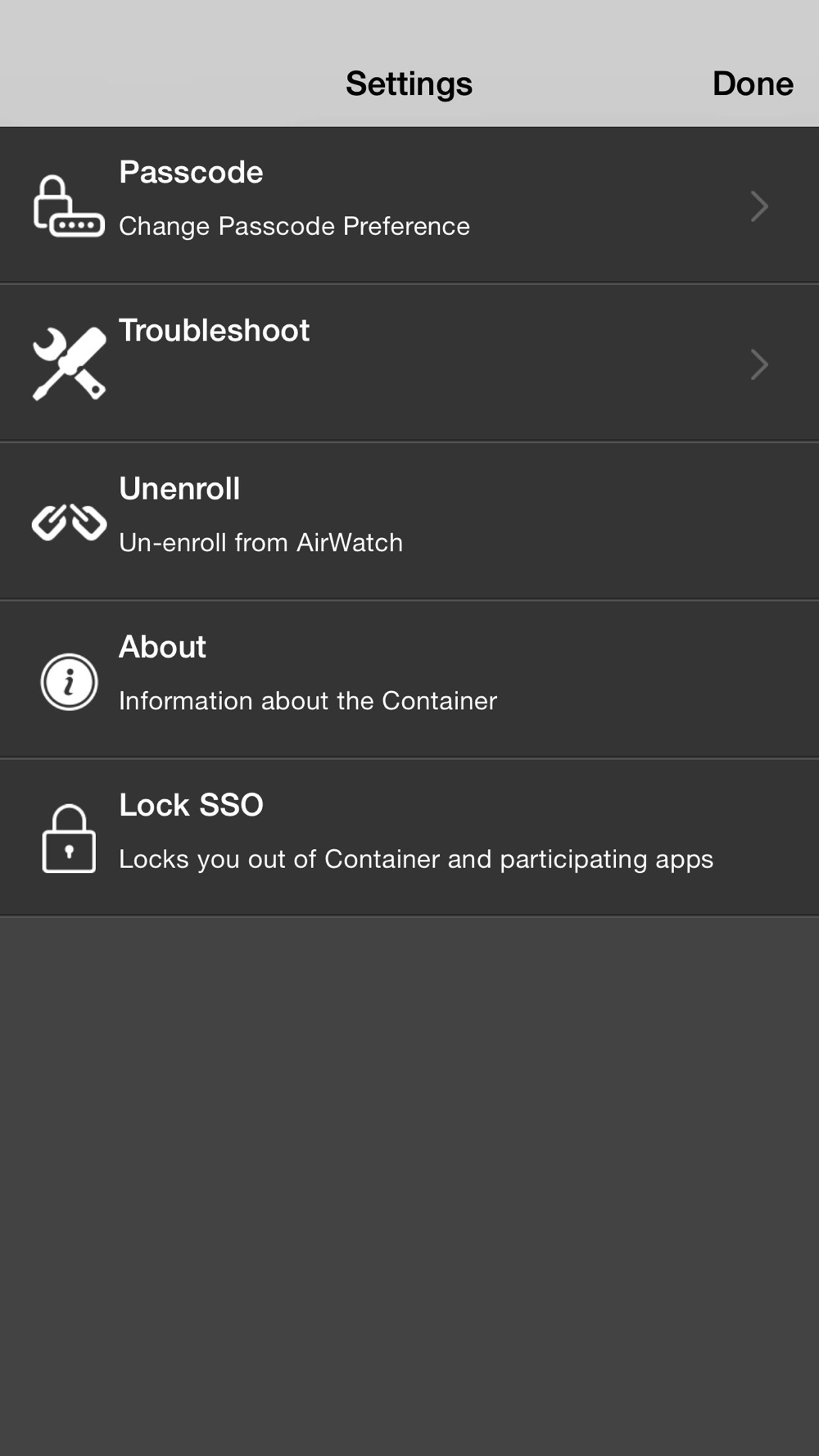Tap the Change Passcode Preference subtitle
Image resolution: width=819 pixels, height=1456 pixels.
coord(294,226)
